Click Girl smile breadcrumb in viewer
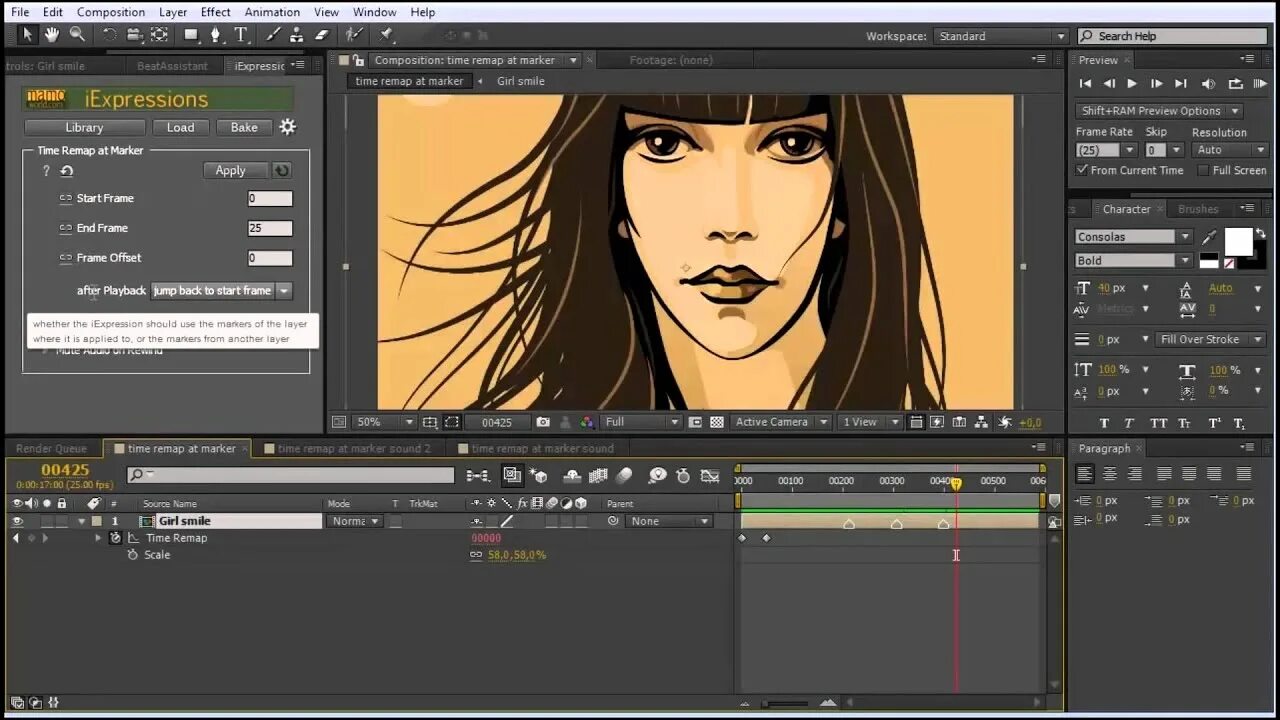 pos(521,81)
